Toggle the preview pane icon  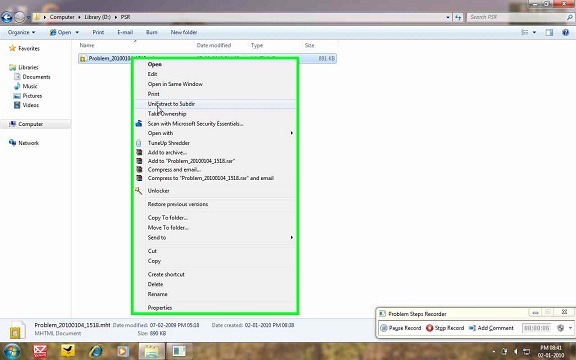coord(549,32)
